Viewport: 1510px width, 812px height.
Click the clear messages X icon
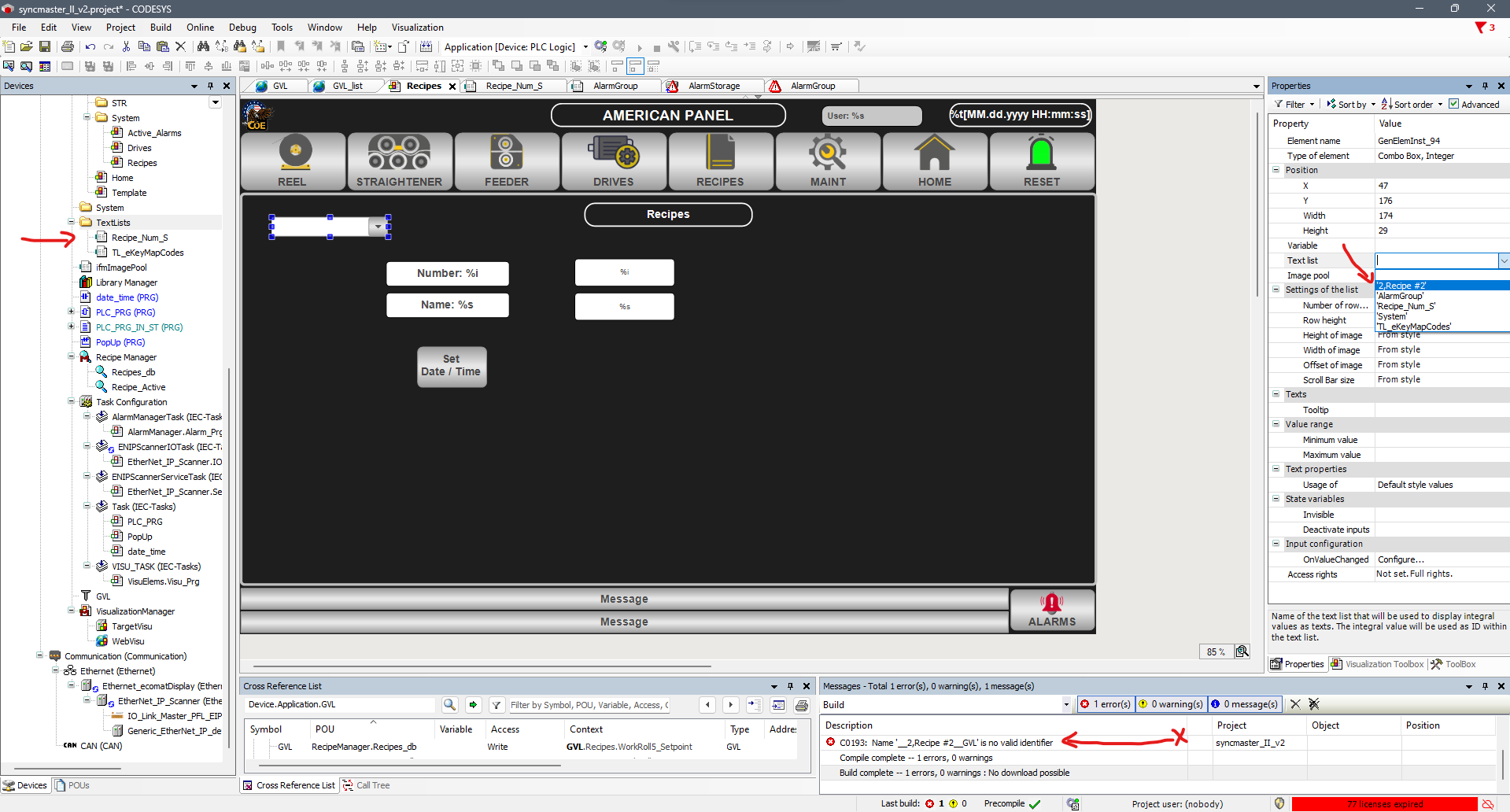1295,704
